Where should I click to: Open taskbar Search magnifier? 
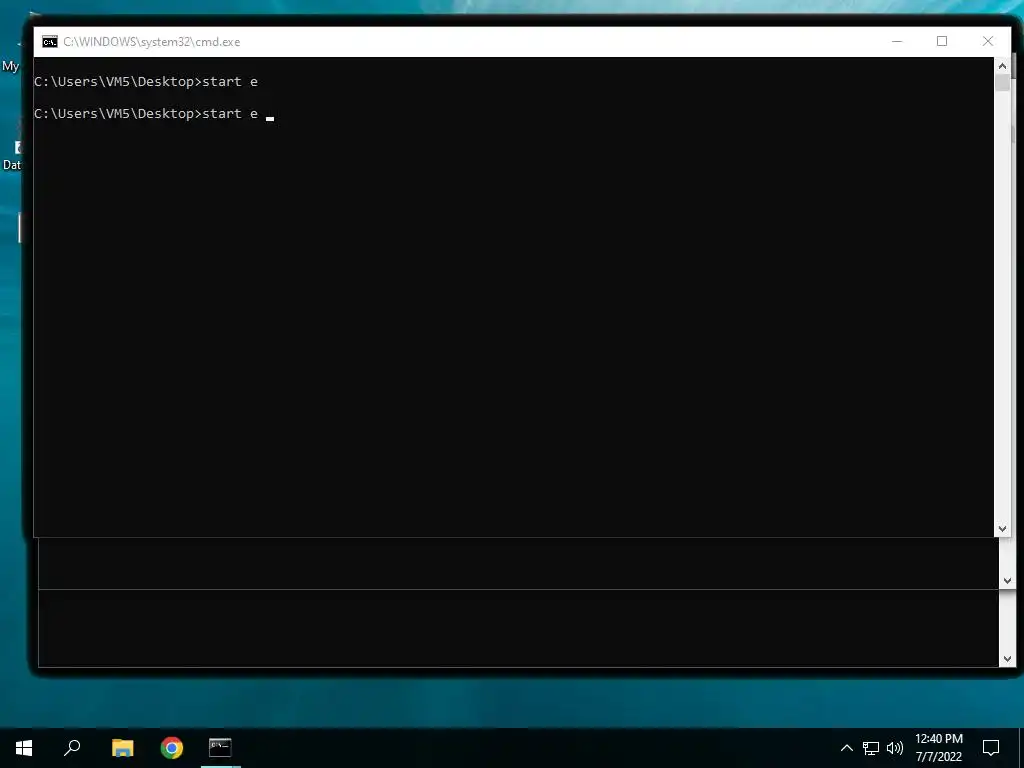pyautogui.click(x=72, y=748)
